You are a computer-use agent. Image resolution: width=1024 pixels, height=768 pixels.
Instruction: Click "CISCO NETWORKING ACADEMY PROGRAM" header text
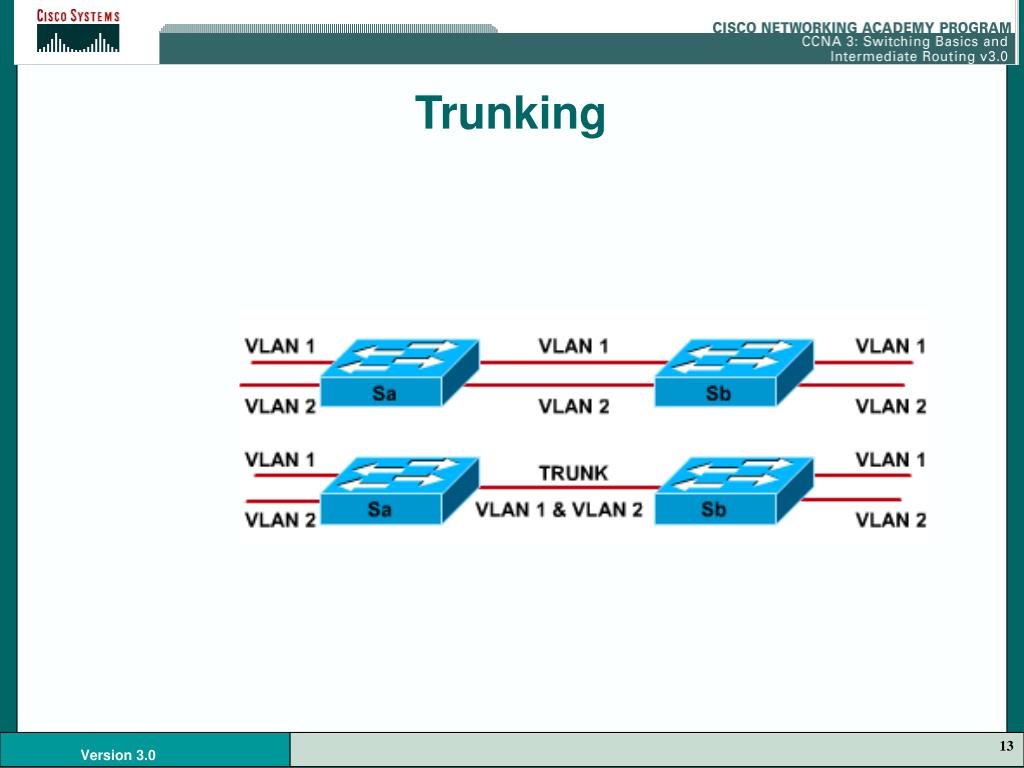click(861, 27)
